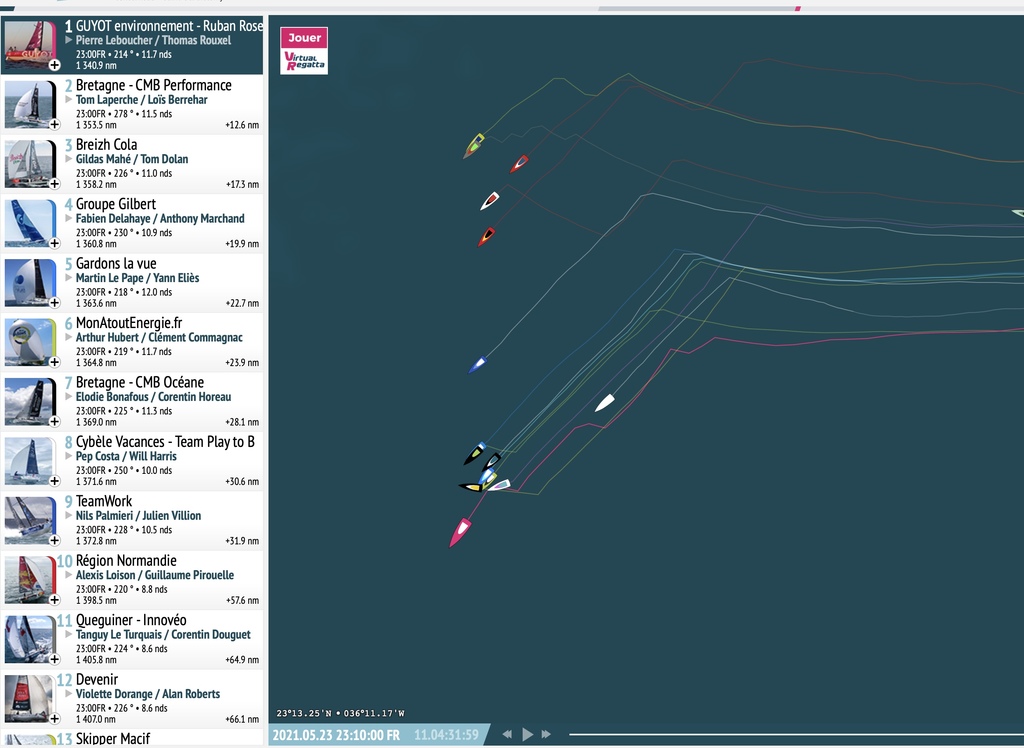Select the boat name 'GUYOT environnement - Ruban Rose'
The height and width of the screenshot is (748, 1024).
169,25
